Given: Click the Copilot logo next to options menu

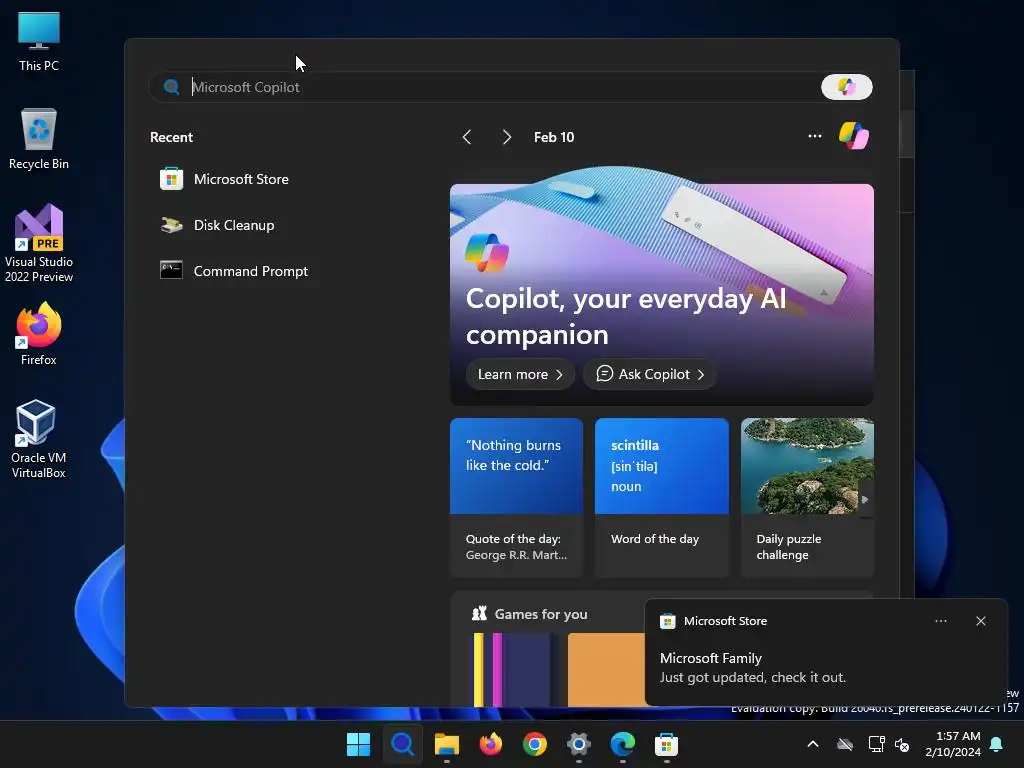Looking at the screenshot, I should tap(854, 136).
